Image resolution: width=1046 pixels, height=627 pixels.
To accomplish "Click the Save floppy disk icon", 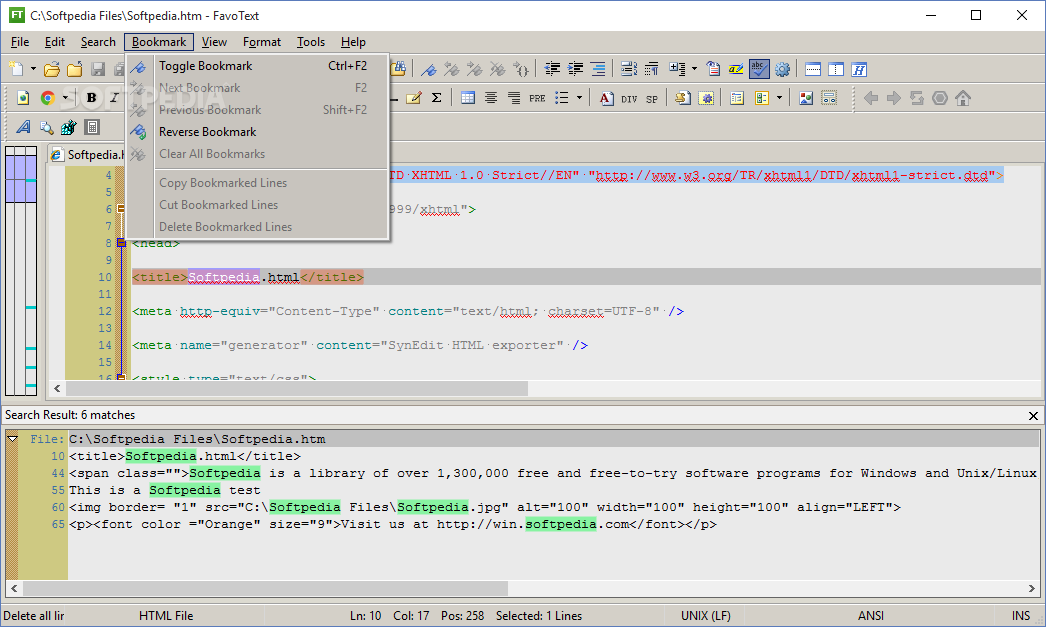I will 98,69.
